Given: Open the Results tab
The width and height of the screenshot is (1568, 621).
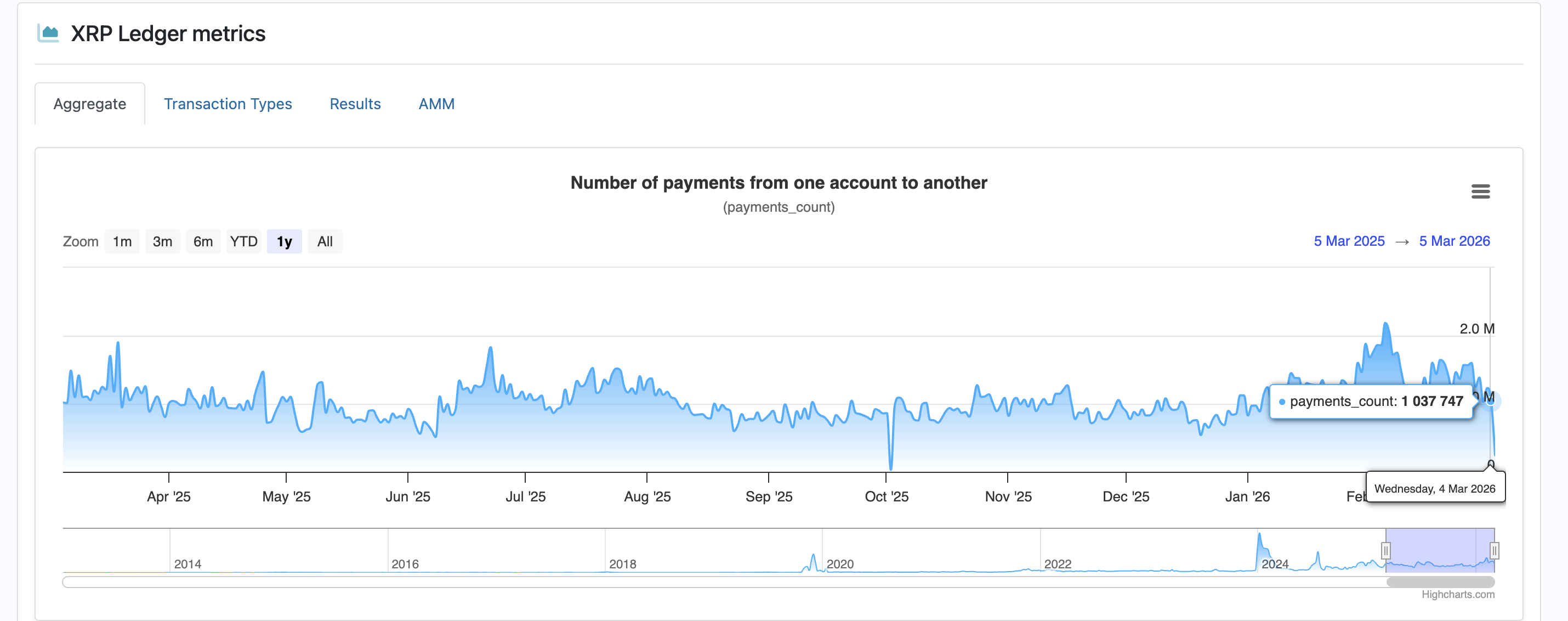Looking at the screenshot, I should [355, 104].
